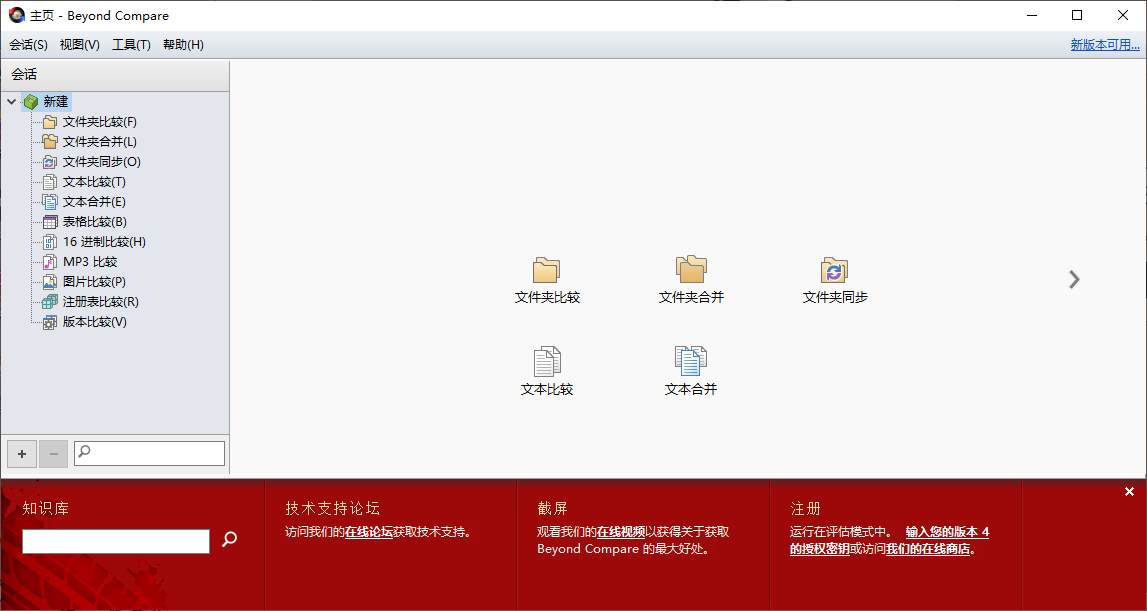Start the large 文本合并 icon in main pane
The height and width of the screenshot is (611, 1147).
tap(691, 361)
